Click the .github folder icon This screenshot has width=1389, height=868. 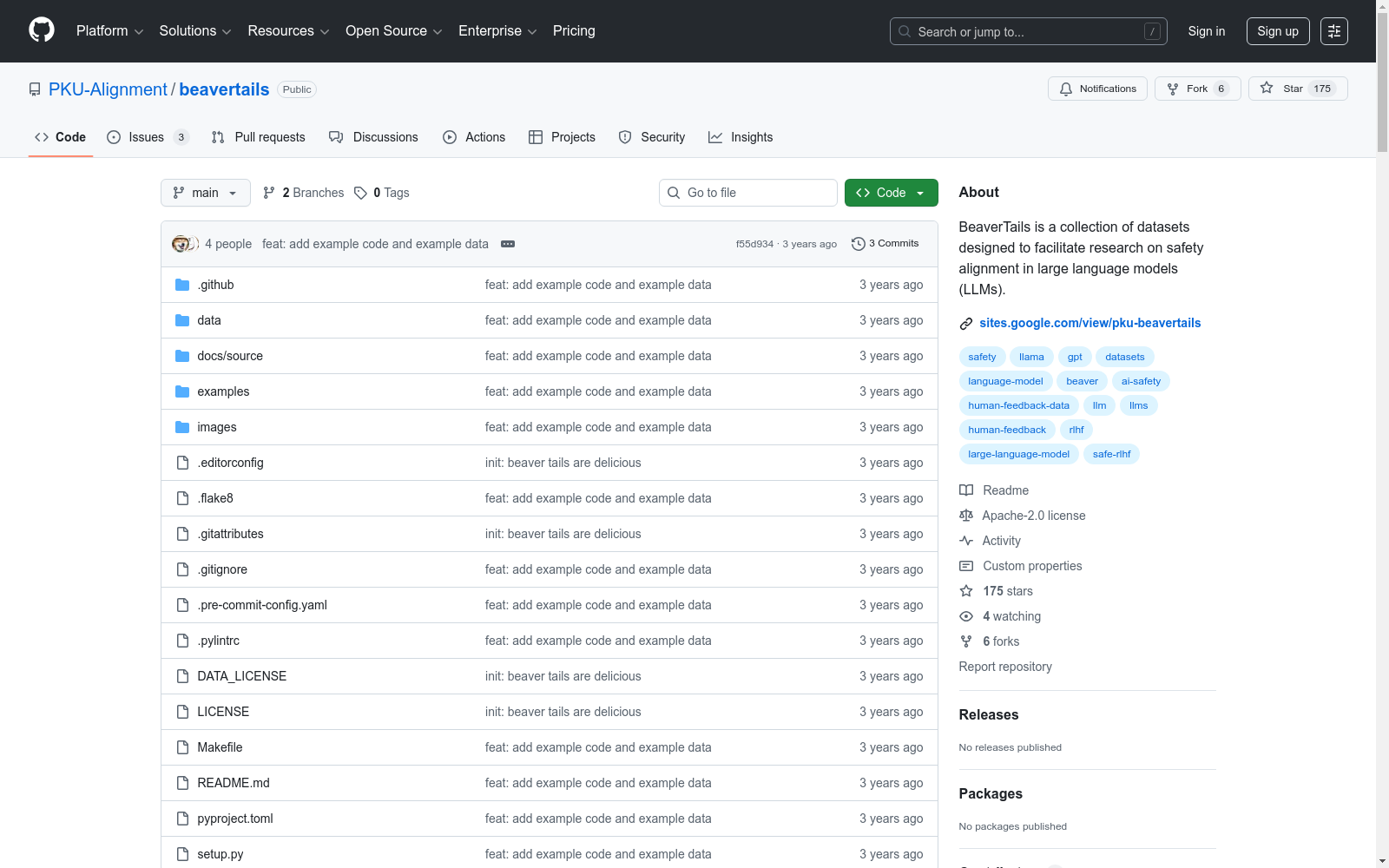pos(182,285)
